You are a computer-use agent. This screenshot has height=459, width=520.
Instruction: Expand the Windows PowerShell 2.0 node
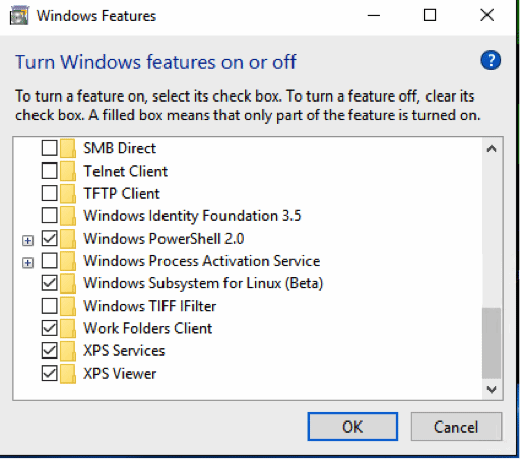coord(28,240)
